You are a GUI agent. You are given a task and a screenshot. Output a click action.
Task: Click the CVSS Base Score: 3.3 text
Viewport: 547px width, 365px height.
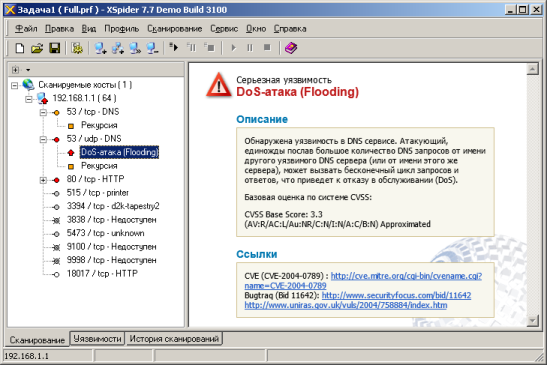pyautogui.click(x=283, y=214)
